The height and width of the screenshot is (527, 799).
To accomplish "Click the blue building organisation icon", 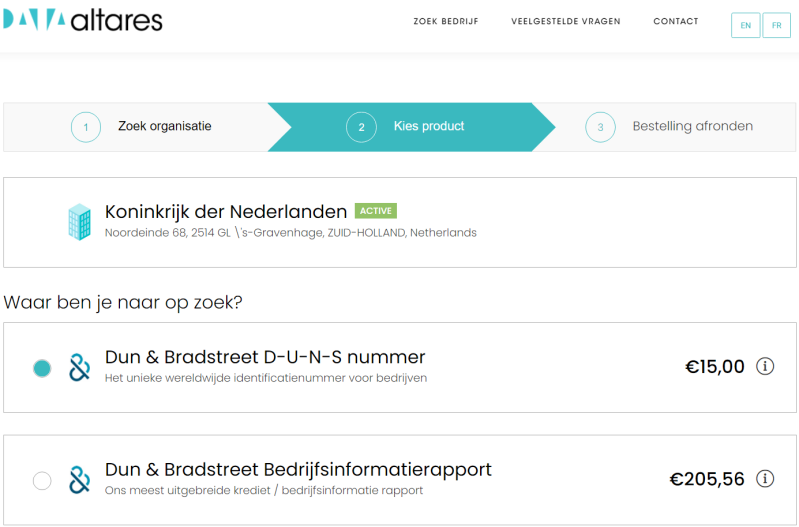I will pyautogui.click(x=79, y=221).
